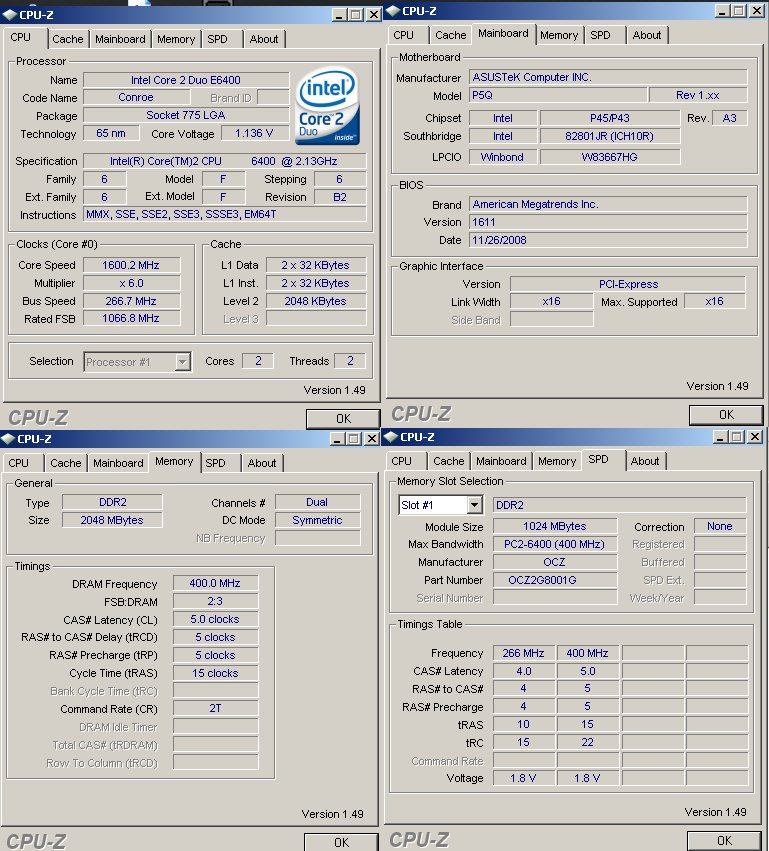Click CPU-Z title bar icon in top-left window
The width and height of the screenshot is (769, 851).
coord(10,15)
